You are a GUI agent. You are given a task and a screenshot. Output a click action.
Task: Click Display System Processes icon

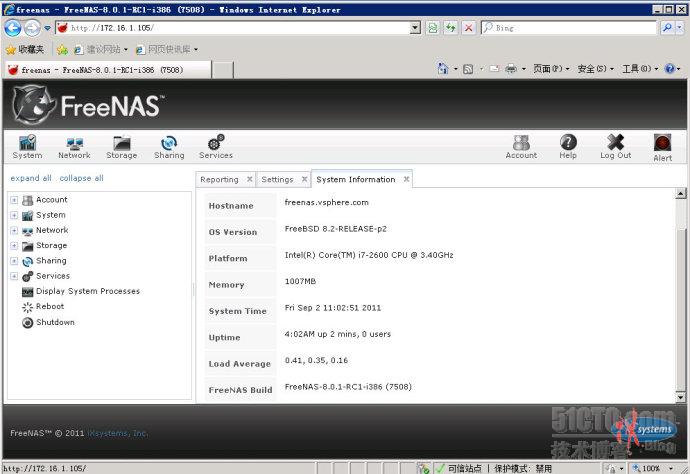pyautogui.click(x=27, y=292)
